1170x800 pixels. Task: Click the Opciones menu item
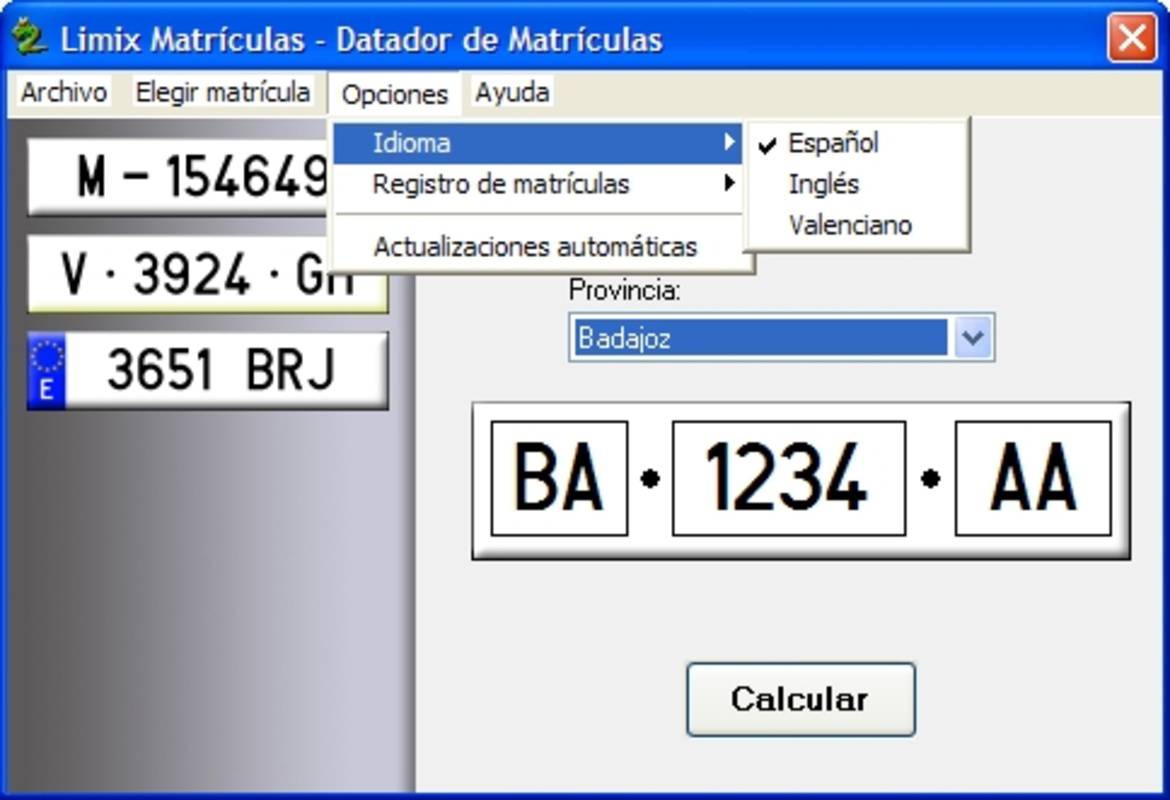[394, 94]
